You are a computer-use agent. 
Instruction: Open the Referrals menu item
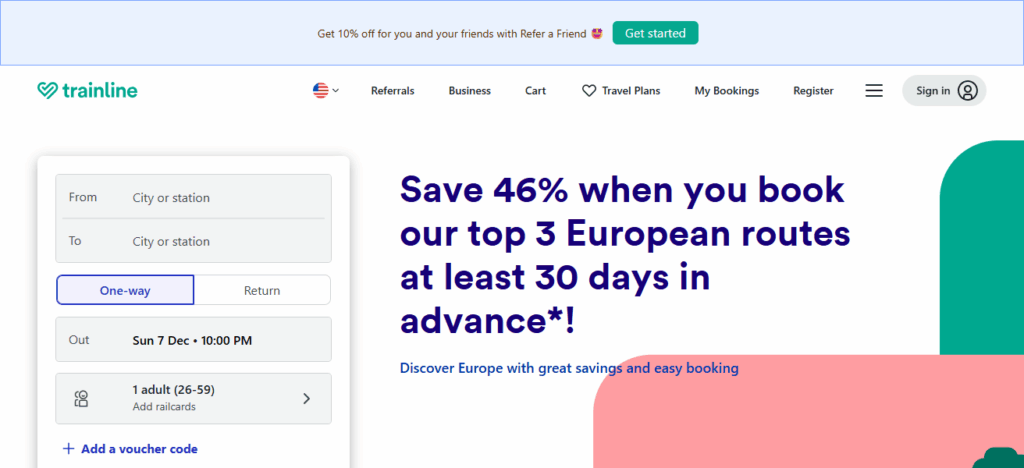pos(392,91)
